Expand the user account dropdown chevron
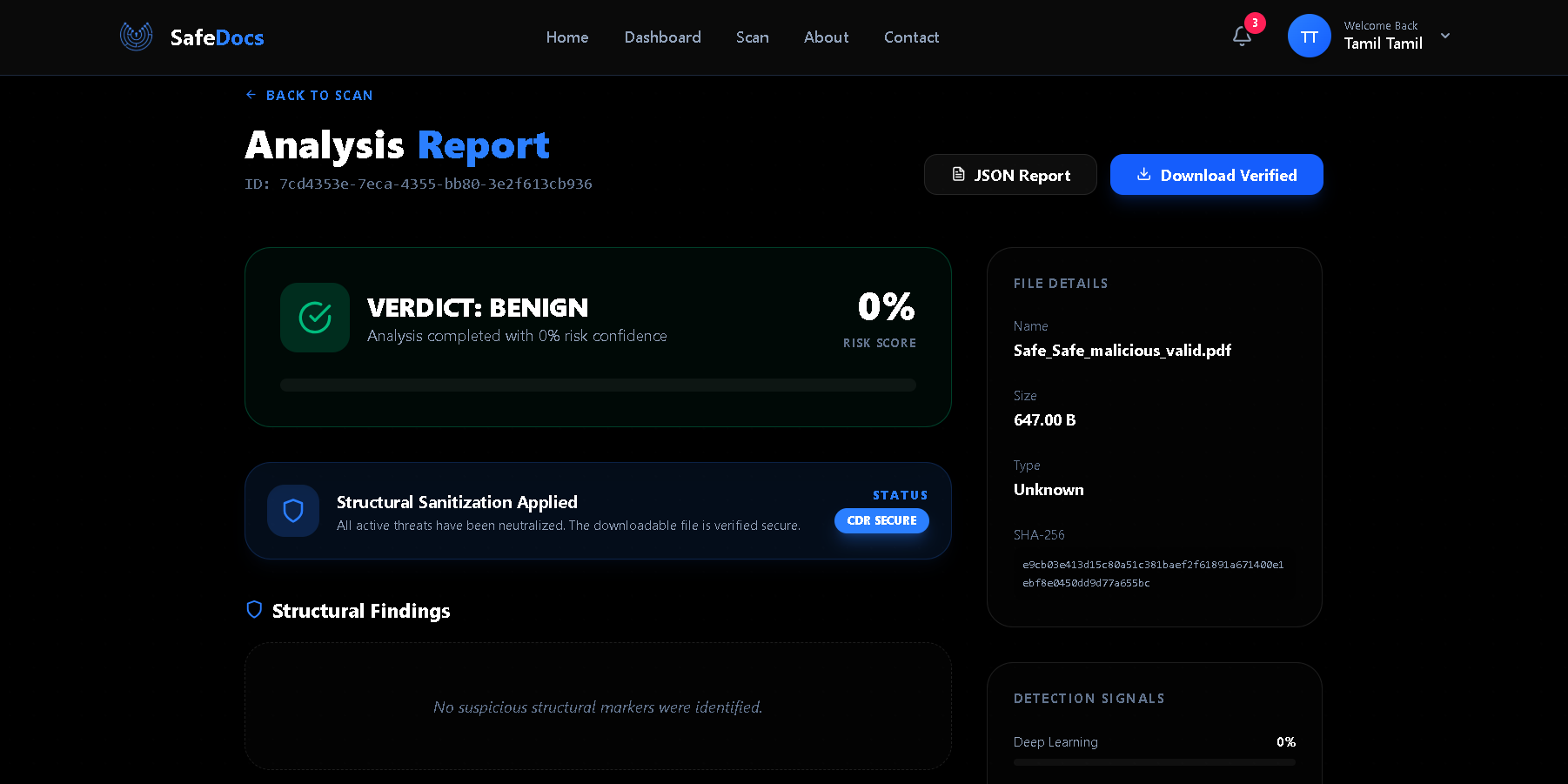The image size is (1568, 784). 1445,36
